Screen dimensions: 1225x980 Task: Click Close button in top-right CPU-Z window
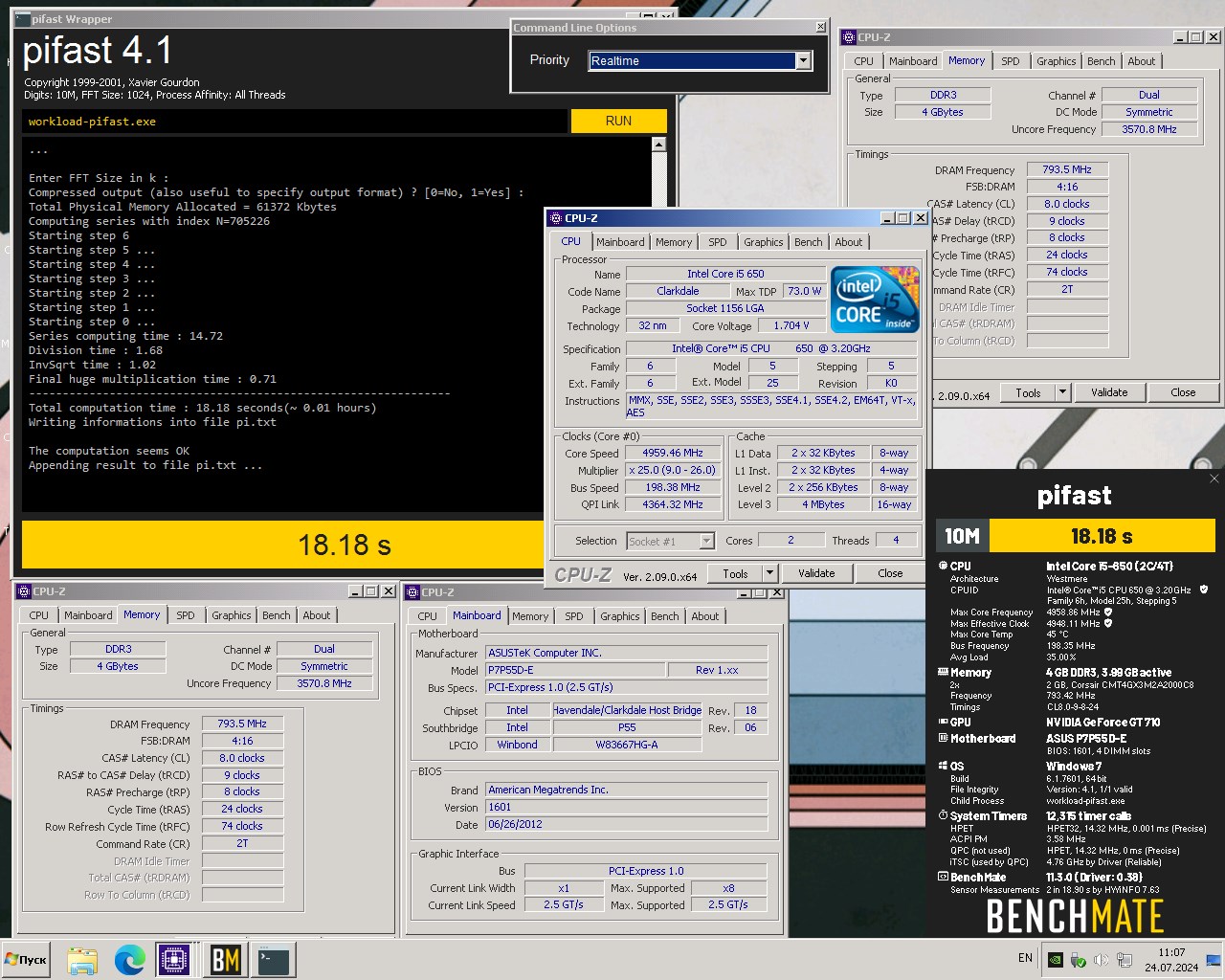[1183, 392]
